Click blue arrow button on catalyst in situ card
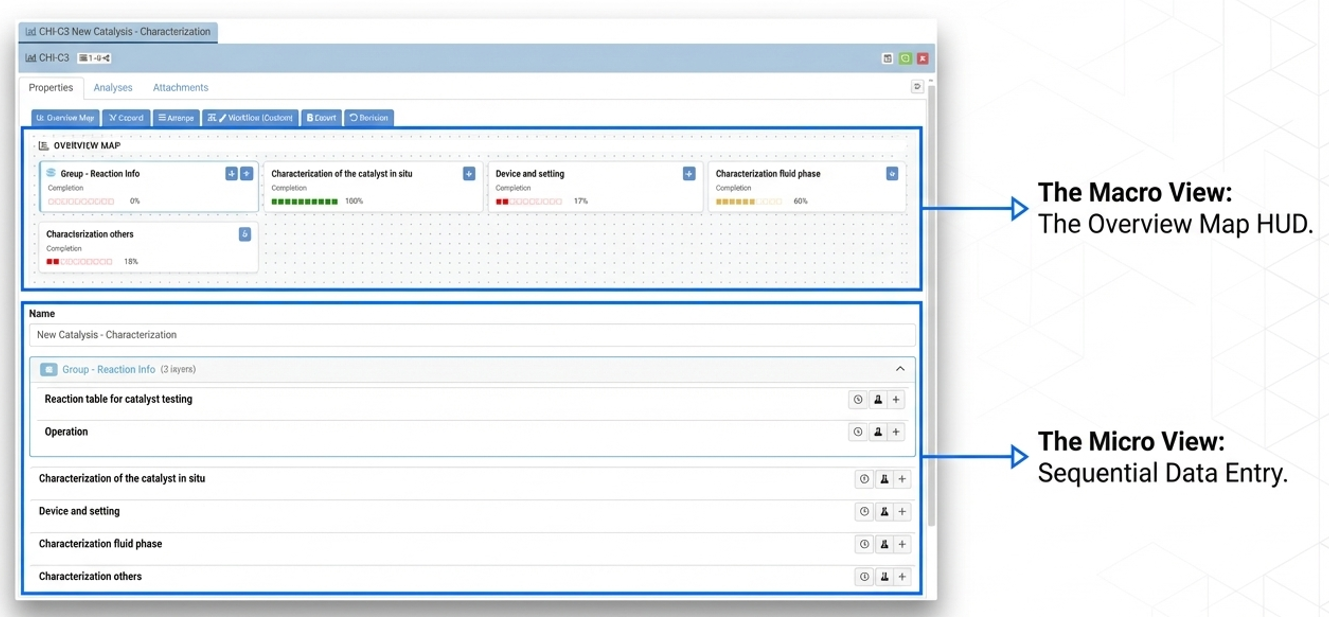 (x=469, y=174)
